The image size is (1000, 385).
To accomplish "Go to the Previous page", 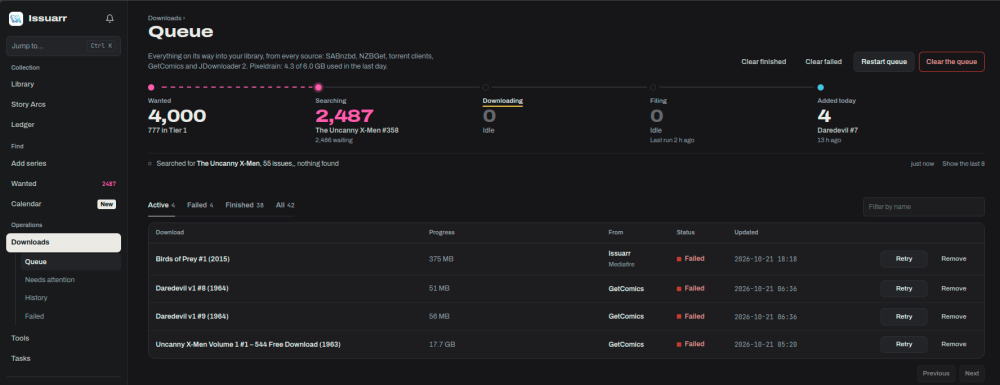I will click(936, 374).
